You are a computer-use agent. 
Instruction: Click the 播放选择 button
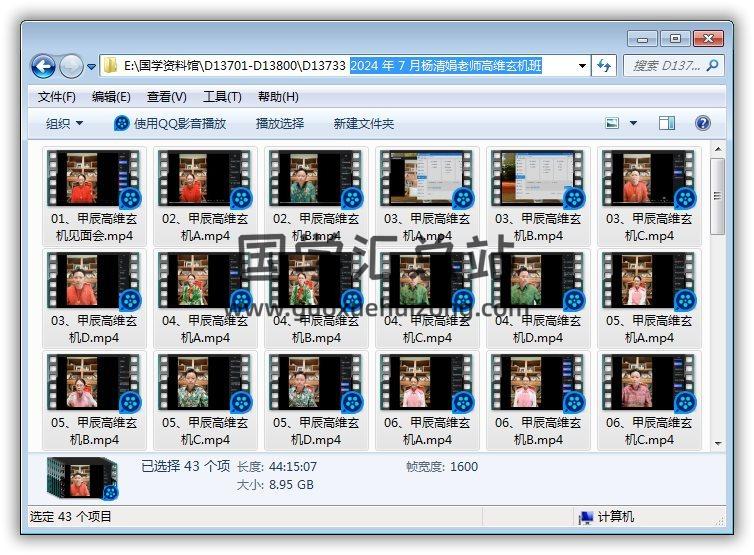280,124
